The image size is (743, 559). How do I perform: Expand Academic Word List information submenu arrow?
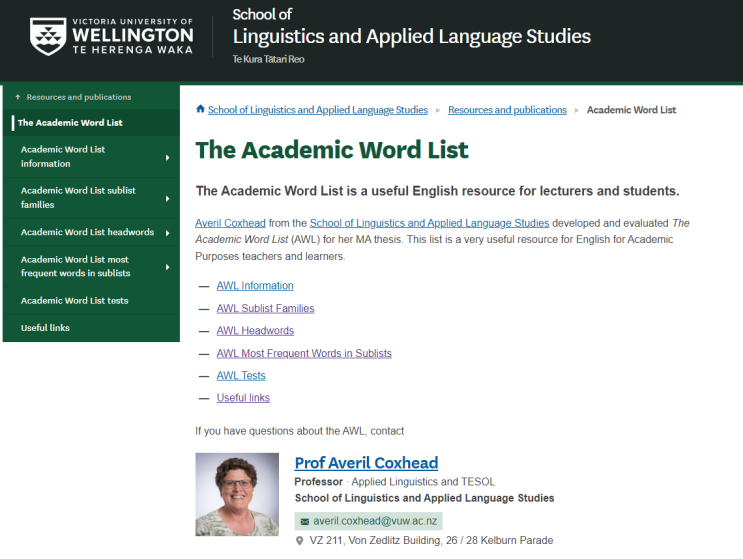pyautogui.click(x=167, y=157)
